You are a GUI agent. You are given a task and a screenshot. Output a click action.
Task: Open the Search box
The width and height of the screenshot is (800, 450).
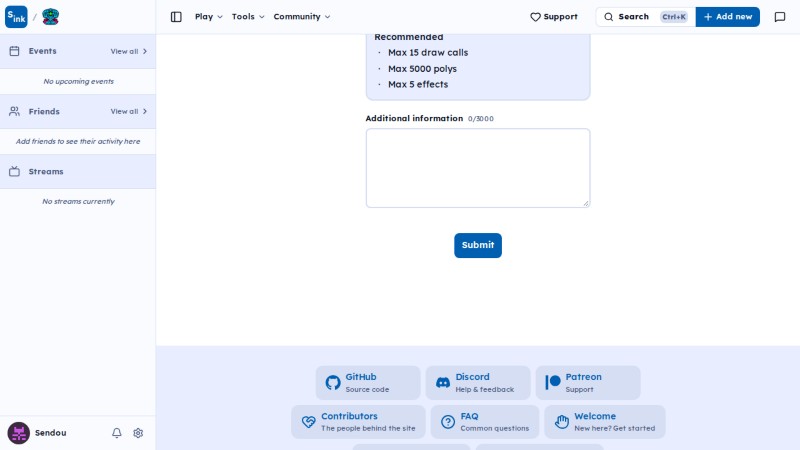point(645,17)
